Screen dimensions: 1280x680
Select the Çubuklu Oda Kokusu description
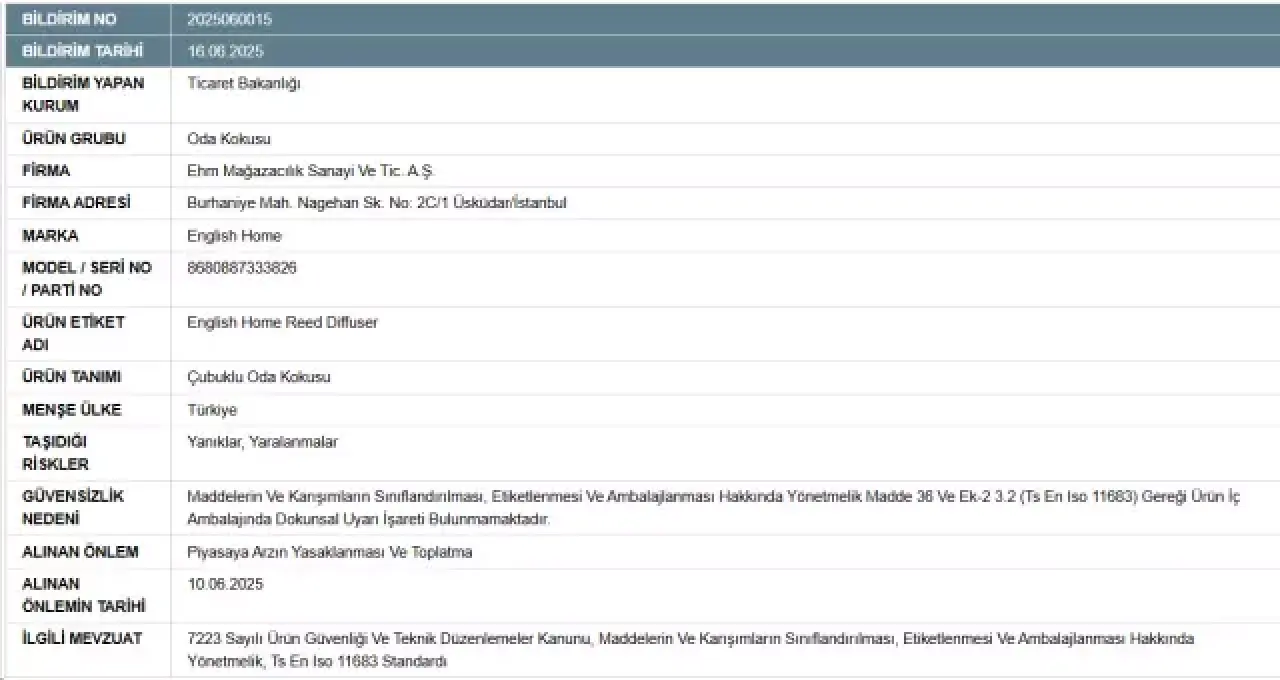click(259, 377)
